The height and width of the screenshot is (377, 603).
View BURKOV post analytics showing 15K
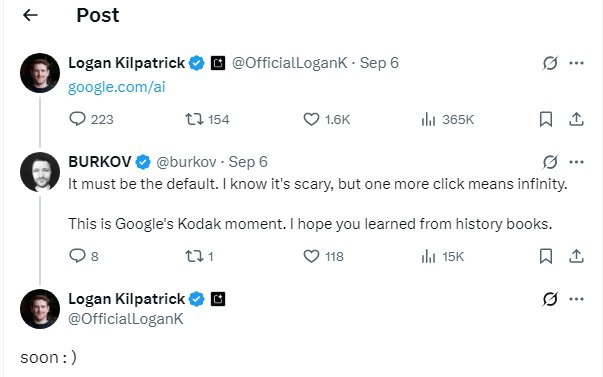(x=443, y=256)
